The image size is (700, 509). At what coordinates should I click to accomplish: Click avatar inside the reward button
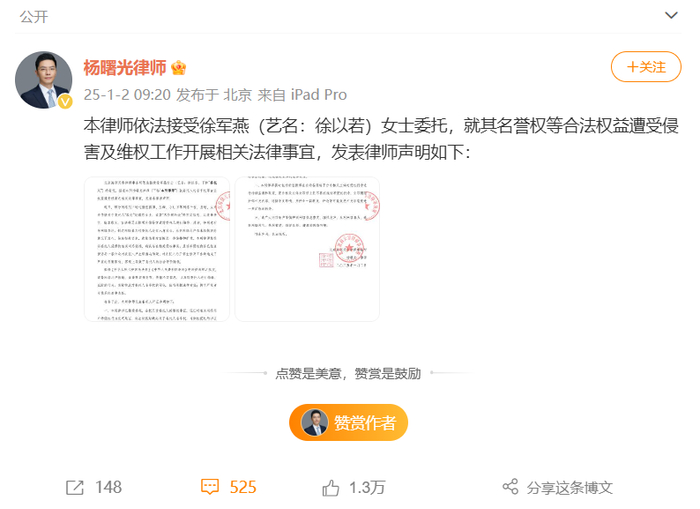pyautogui.click(x=315, y=422)
